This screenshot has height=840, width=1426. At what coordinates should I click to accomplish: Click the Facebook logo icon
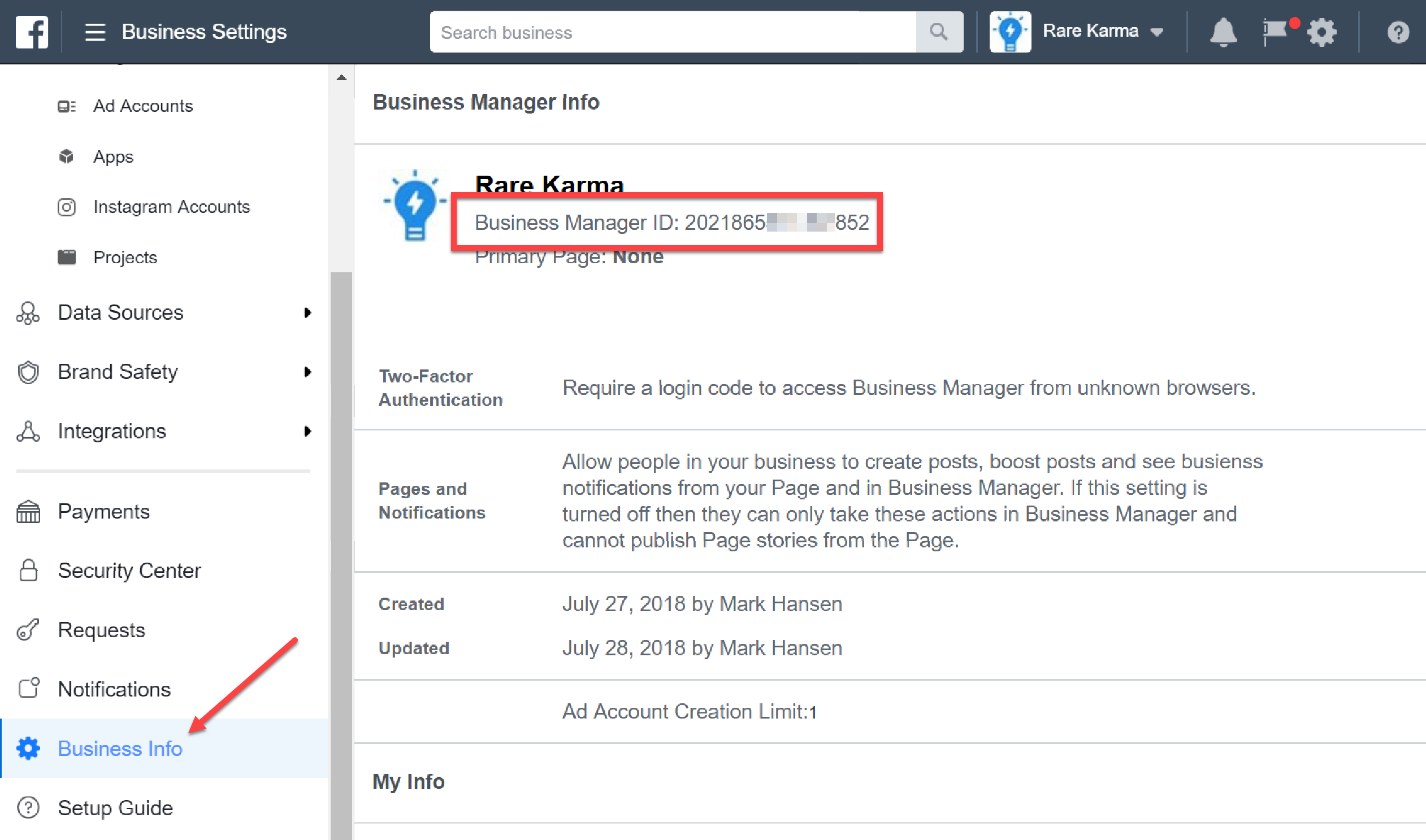coord(32,32)
